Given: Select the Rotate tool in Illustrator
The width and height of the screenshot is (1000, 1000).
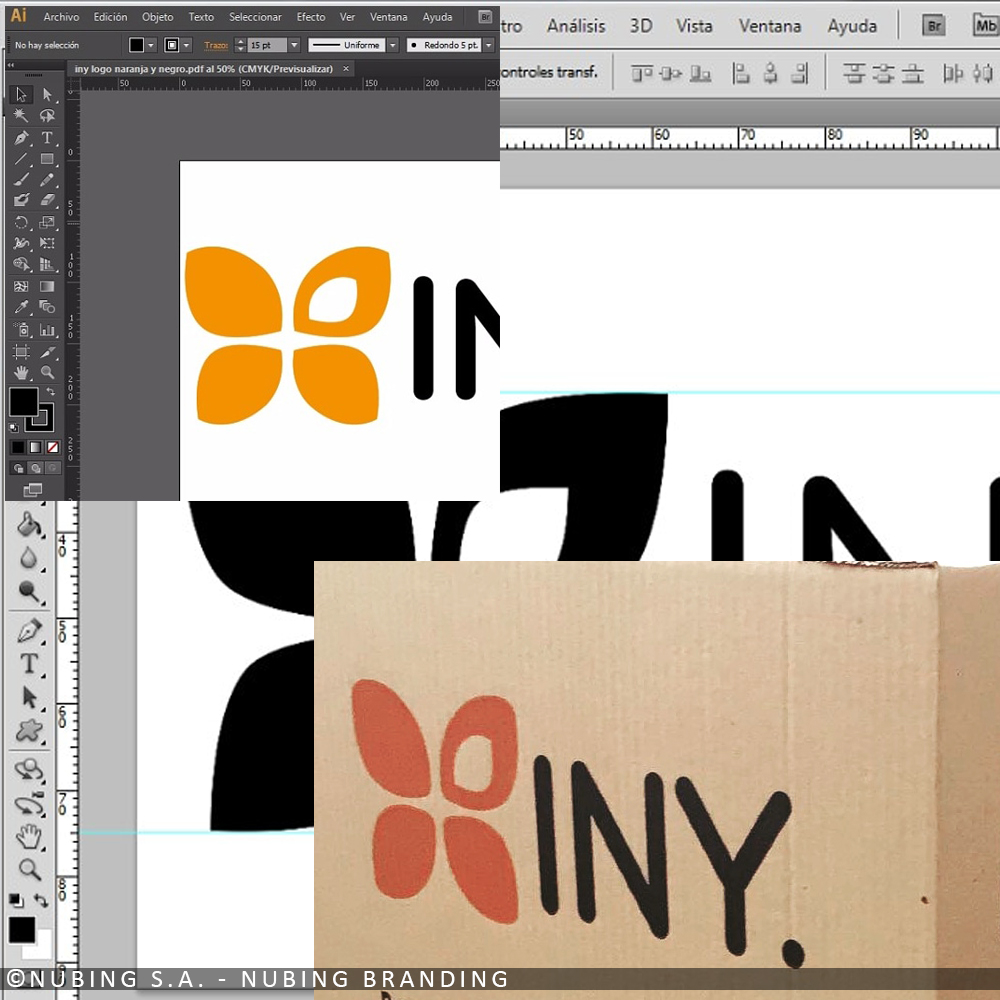Looking at the screenshot, I should pos(21,222).
